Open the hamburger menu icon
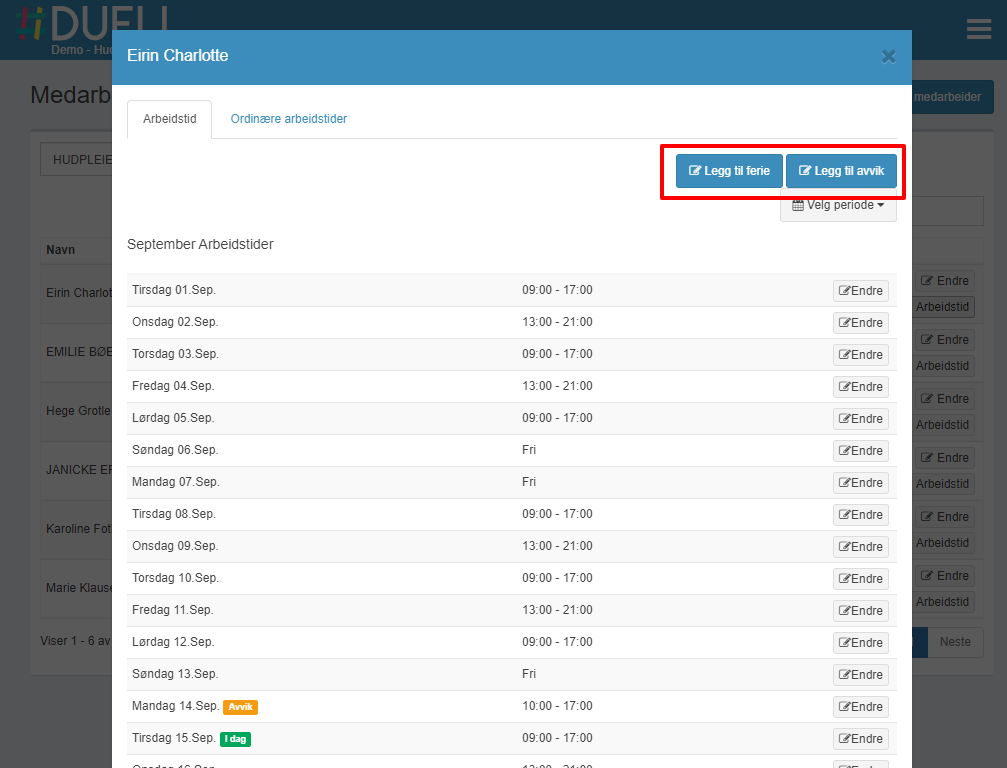 click(x=979, y=29)
